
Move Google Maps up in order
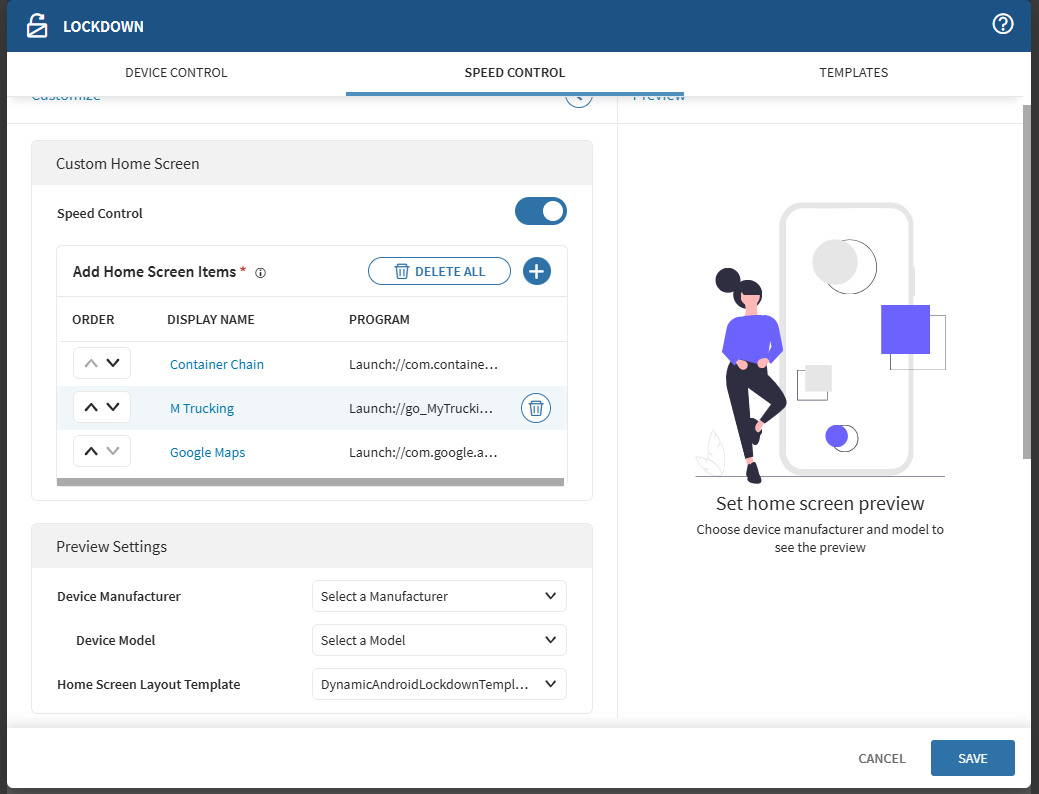click(x=91, y=452)
